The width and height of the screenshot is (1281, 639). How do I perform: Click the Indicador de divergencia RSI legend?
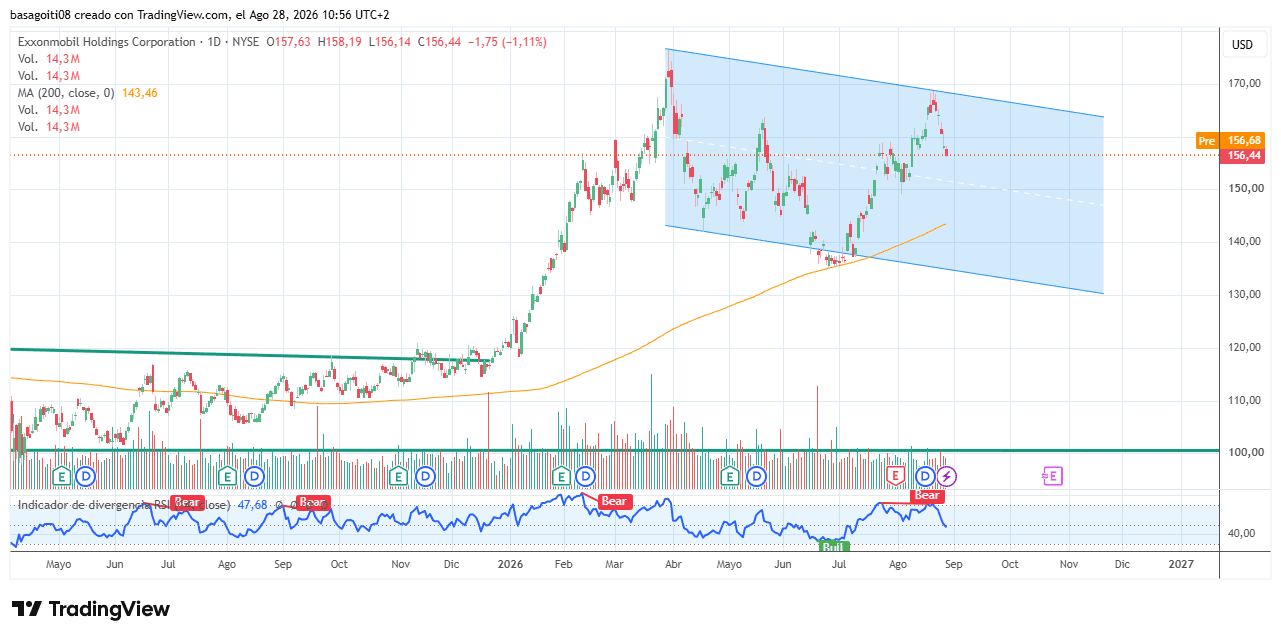(125, 505)
